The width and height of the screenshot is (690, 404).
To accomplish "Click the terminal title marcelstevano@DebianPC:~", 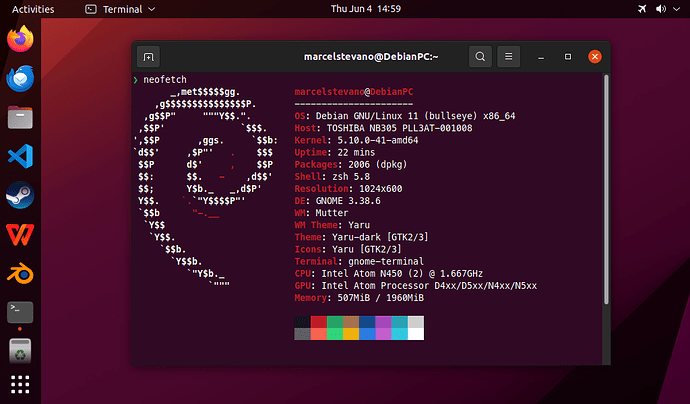I will point(371,57).
